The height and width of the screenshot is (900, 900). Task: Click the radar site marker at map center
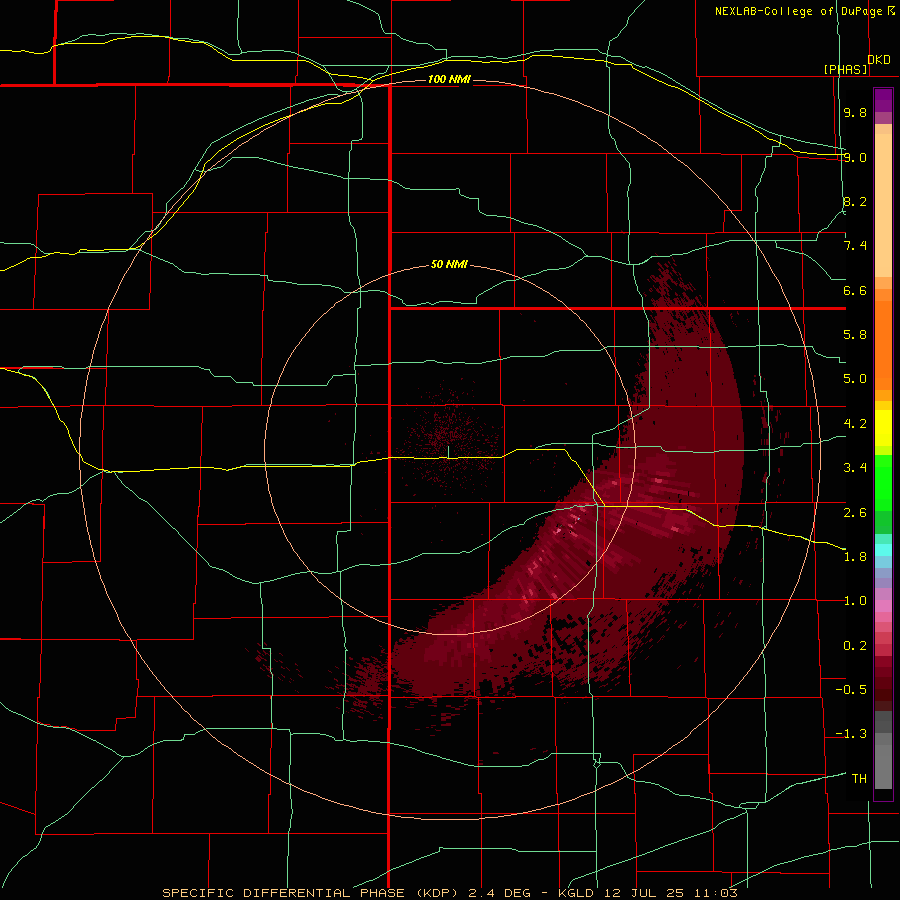[448, 452]
